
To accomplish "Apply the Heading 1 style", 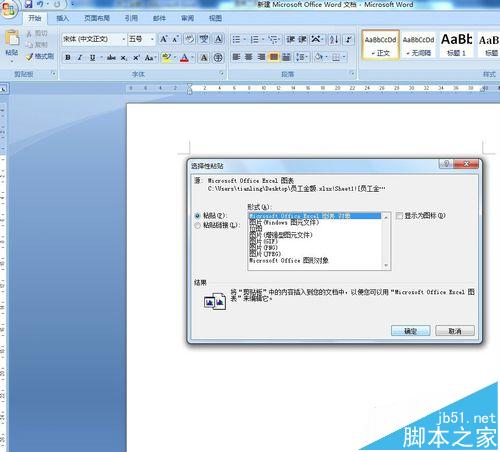I will [x=456, y=45].
